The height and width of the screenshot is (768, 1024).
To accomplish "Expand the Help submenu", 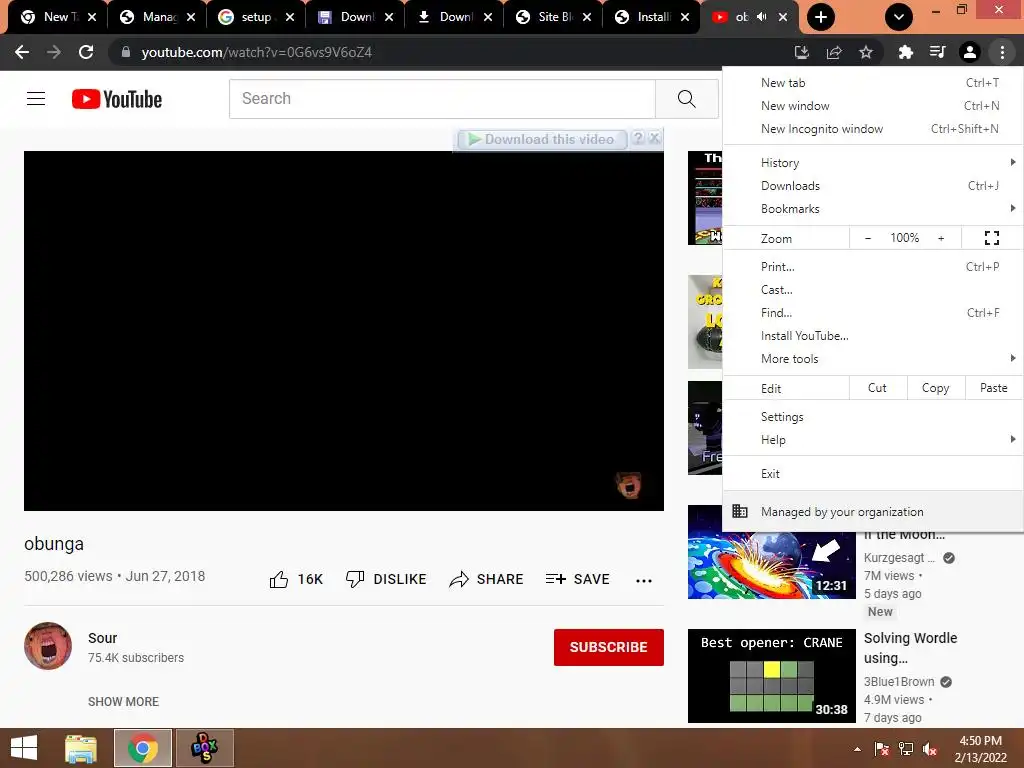I will (x=873, y=440).
